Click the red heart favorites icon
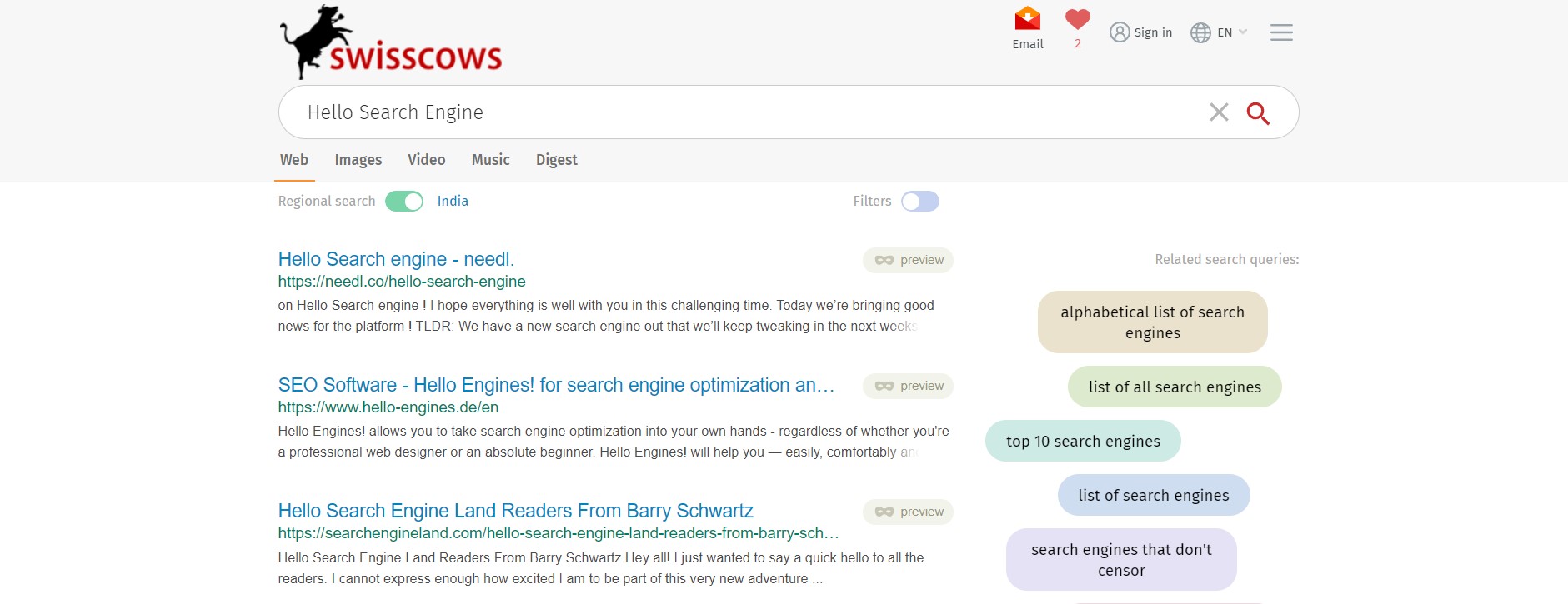This screenshot has height=604, width=1568. click(1077, 20)
